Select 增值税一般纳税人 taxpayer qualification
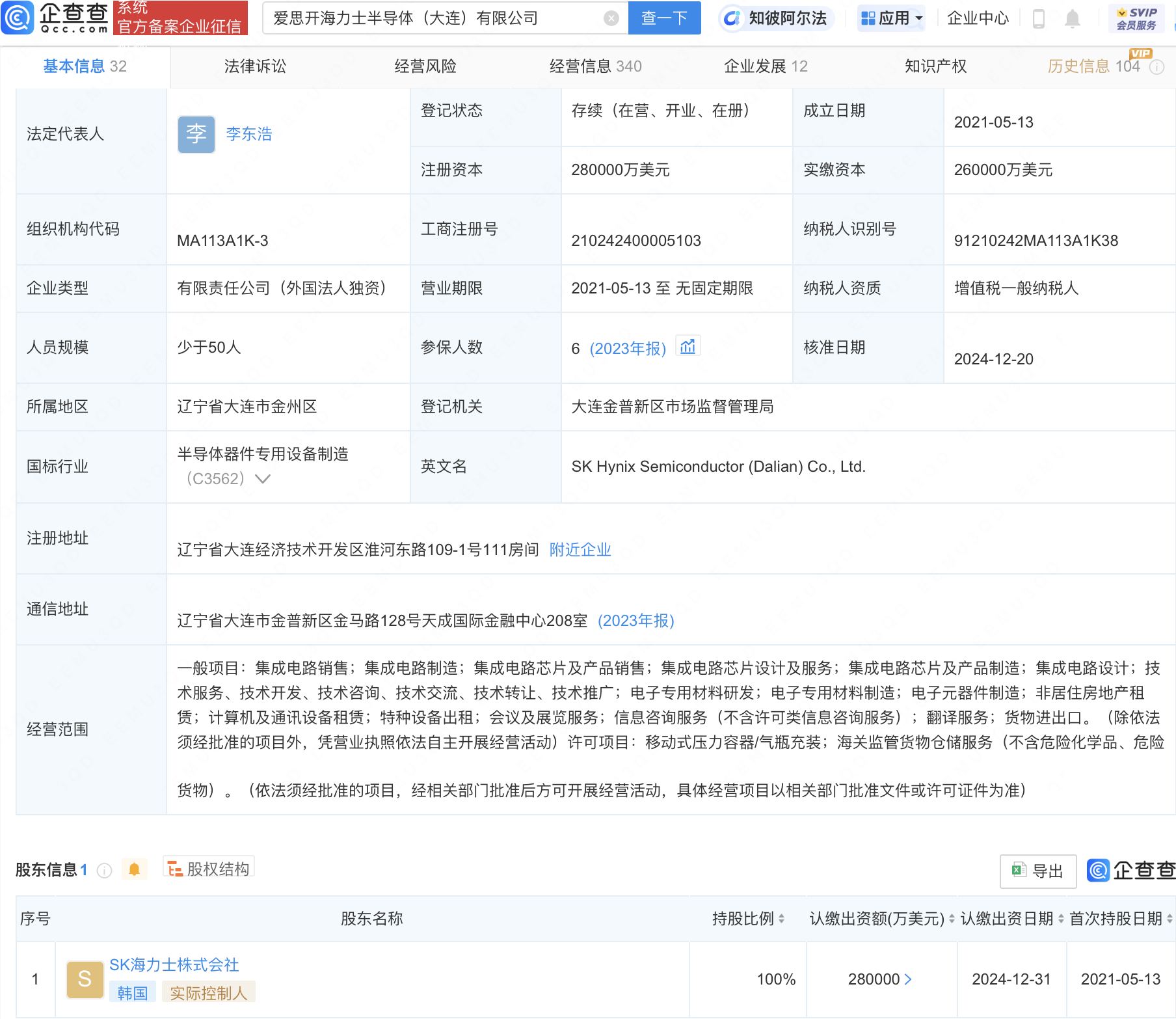Image resolution: width=1176 pixels, height=1019 pixels. tap(1016, 288)
